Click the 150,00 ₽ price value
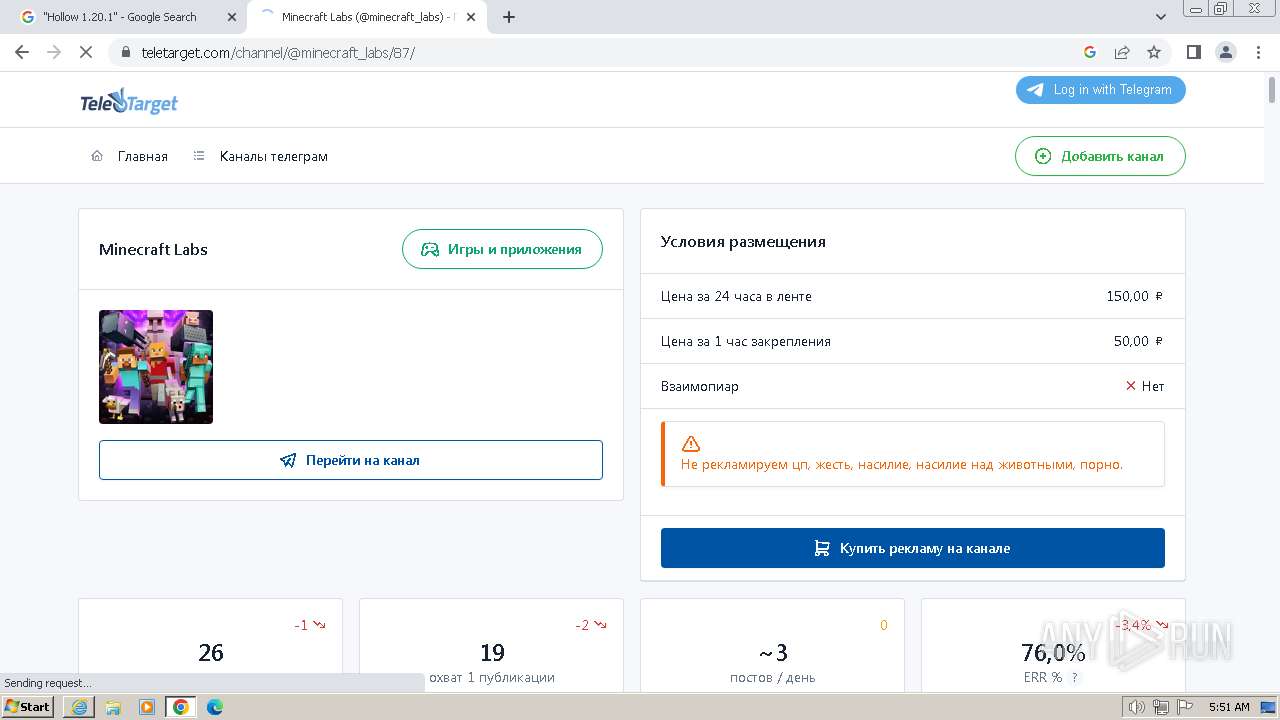 1135,296
